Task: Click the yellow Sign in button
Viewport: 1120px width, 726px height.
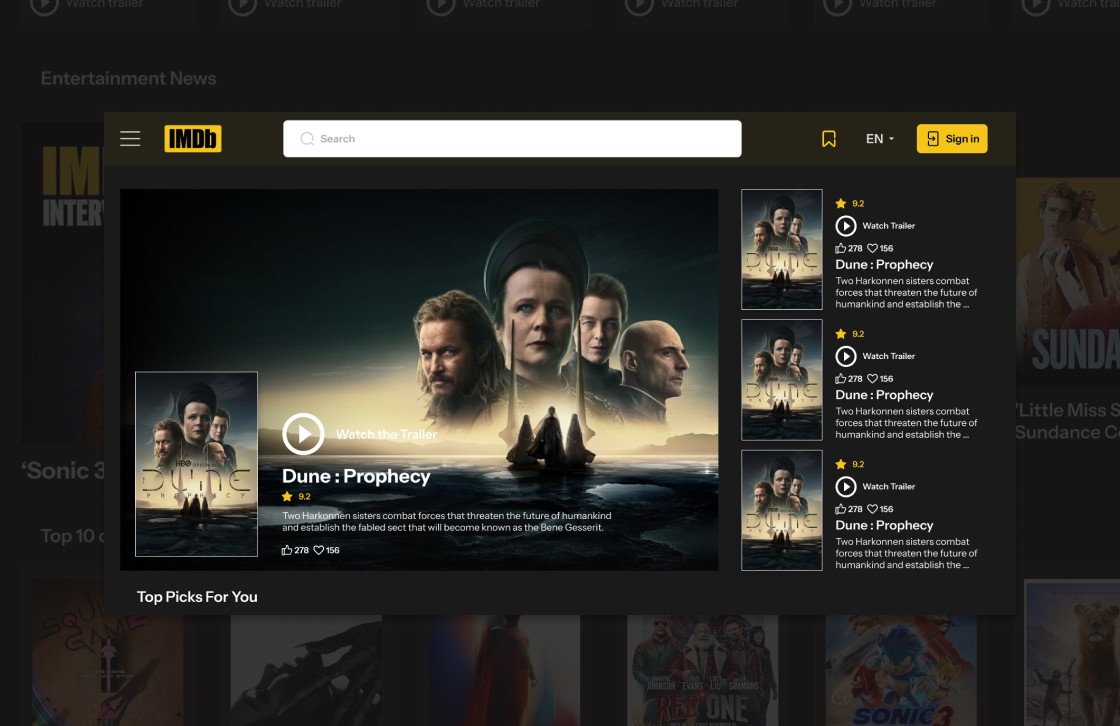Action: point(952,139)
